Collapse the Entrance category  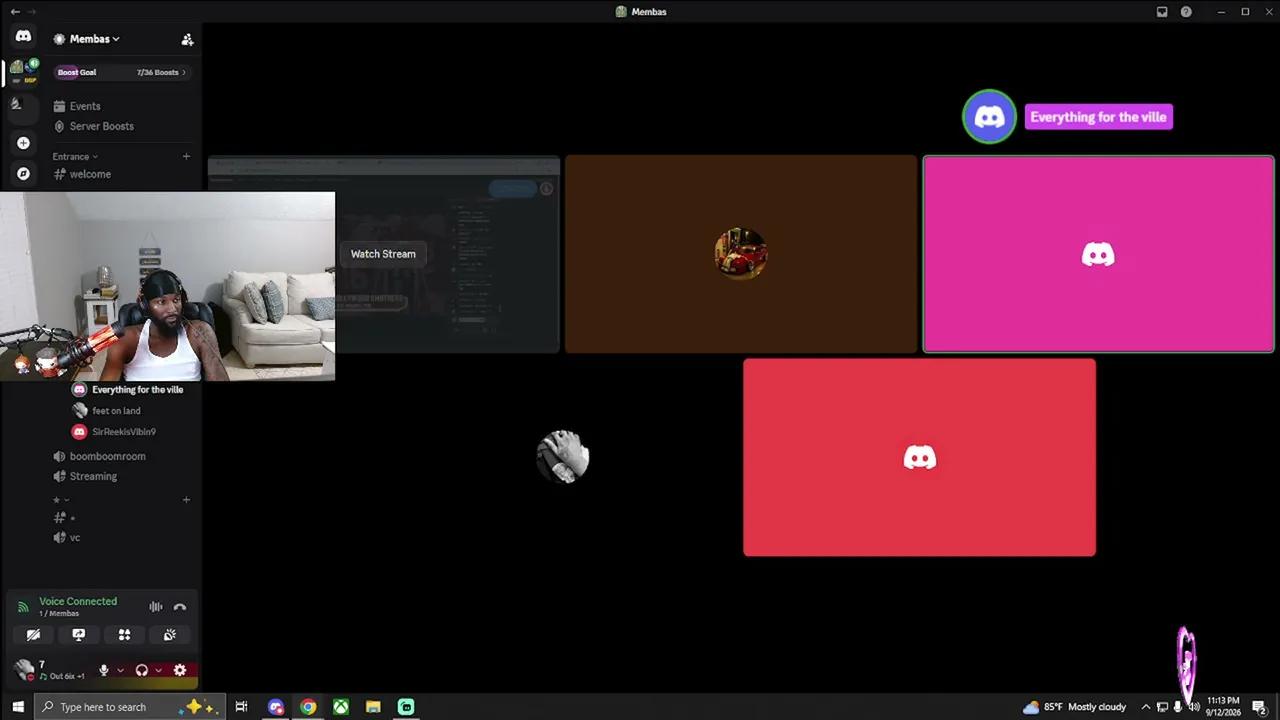(75, 156)
